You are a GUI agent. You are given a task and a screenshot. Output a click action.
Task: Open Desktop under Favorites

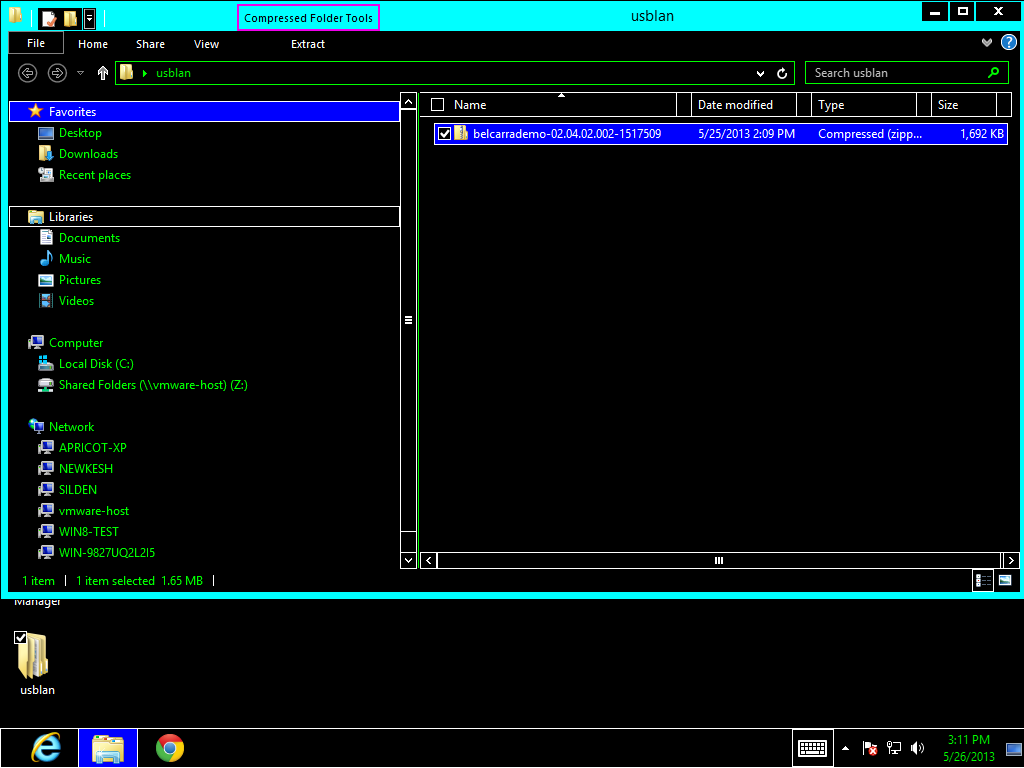click(80, 133)
